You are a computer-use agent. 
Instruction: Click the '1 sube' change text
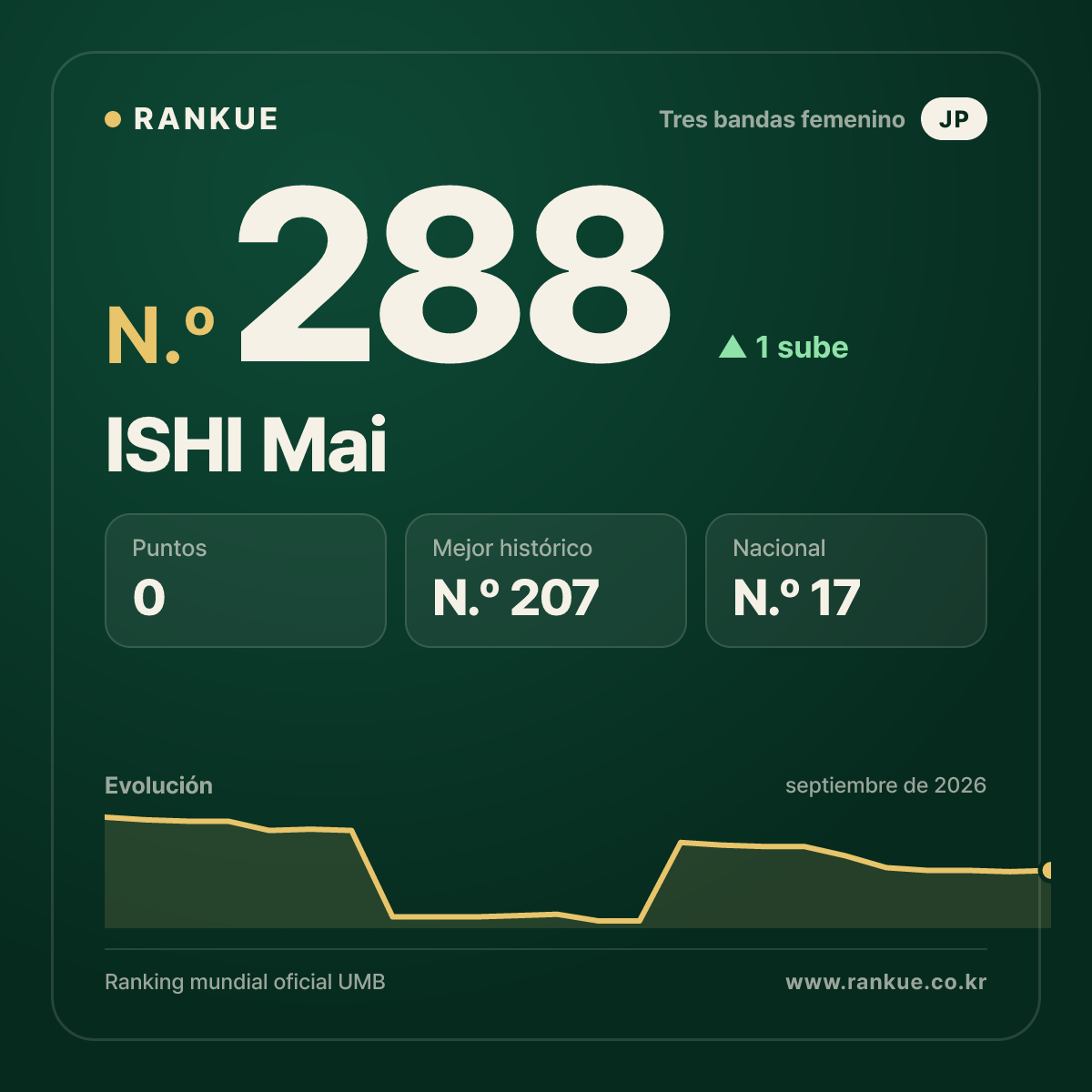click(802, 347)
